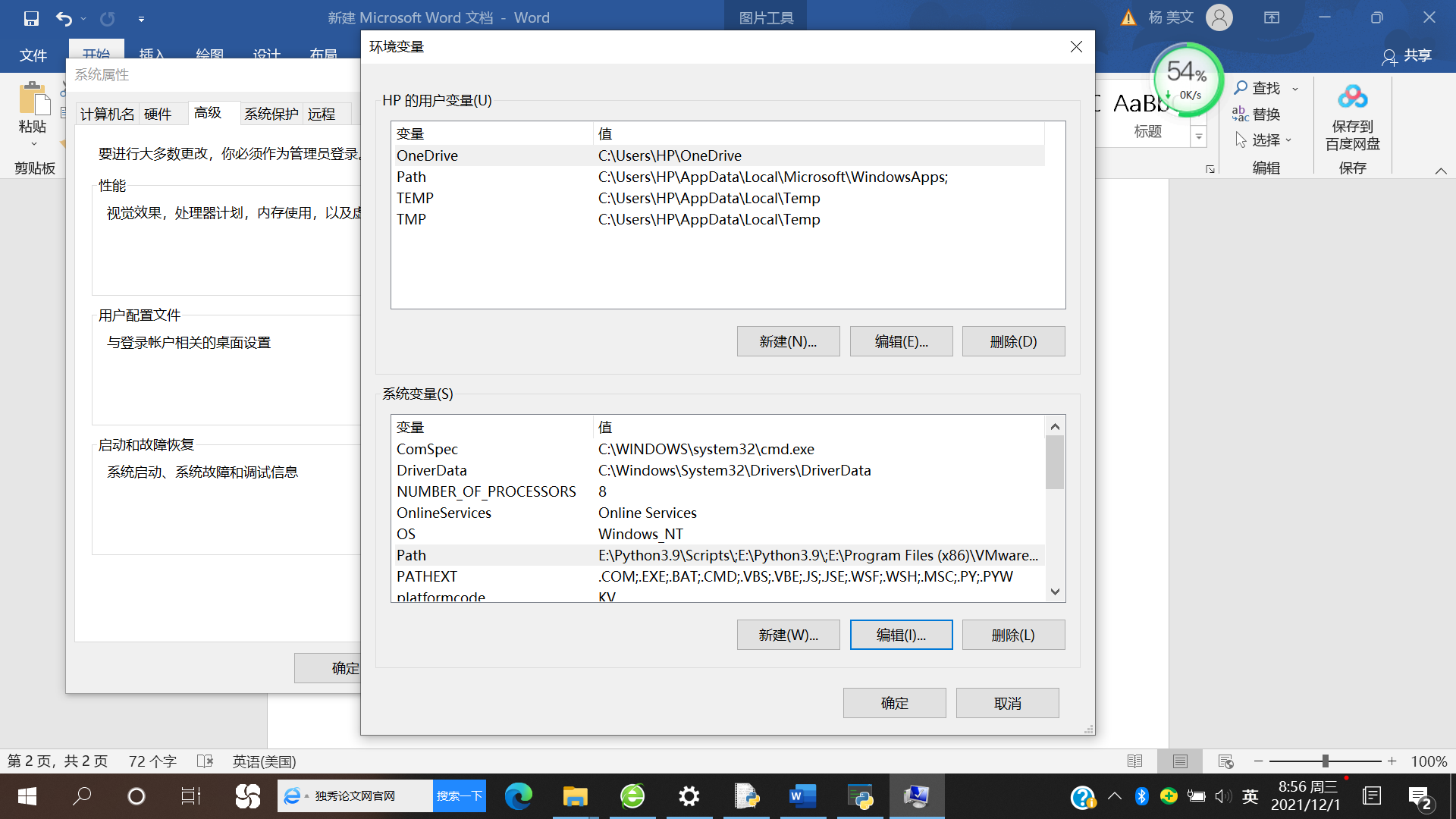
Task: Click Find (查找) in the ribbon
Action: pos(1257,88)
